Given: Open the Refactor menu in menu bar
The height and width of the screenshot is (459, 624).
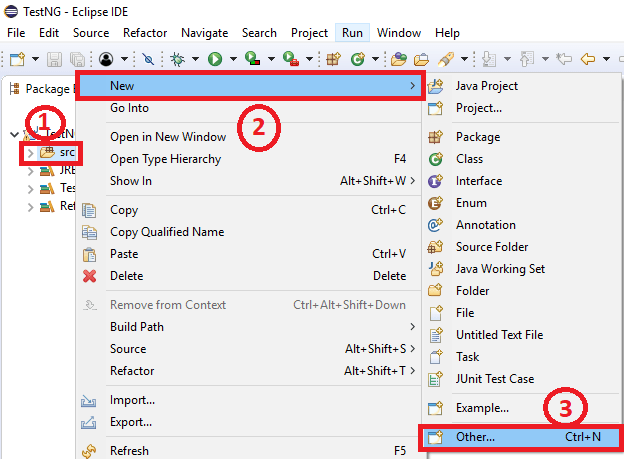Looking at the screenshot, I should point(145,33).
